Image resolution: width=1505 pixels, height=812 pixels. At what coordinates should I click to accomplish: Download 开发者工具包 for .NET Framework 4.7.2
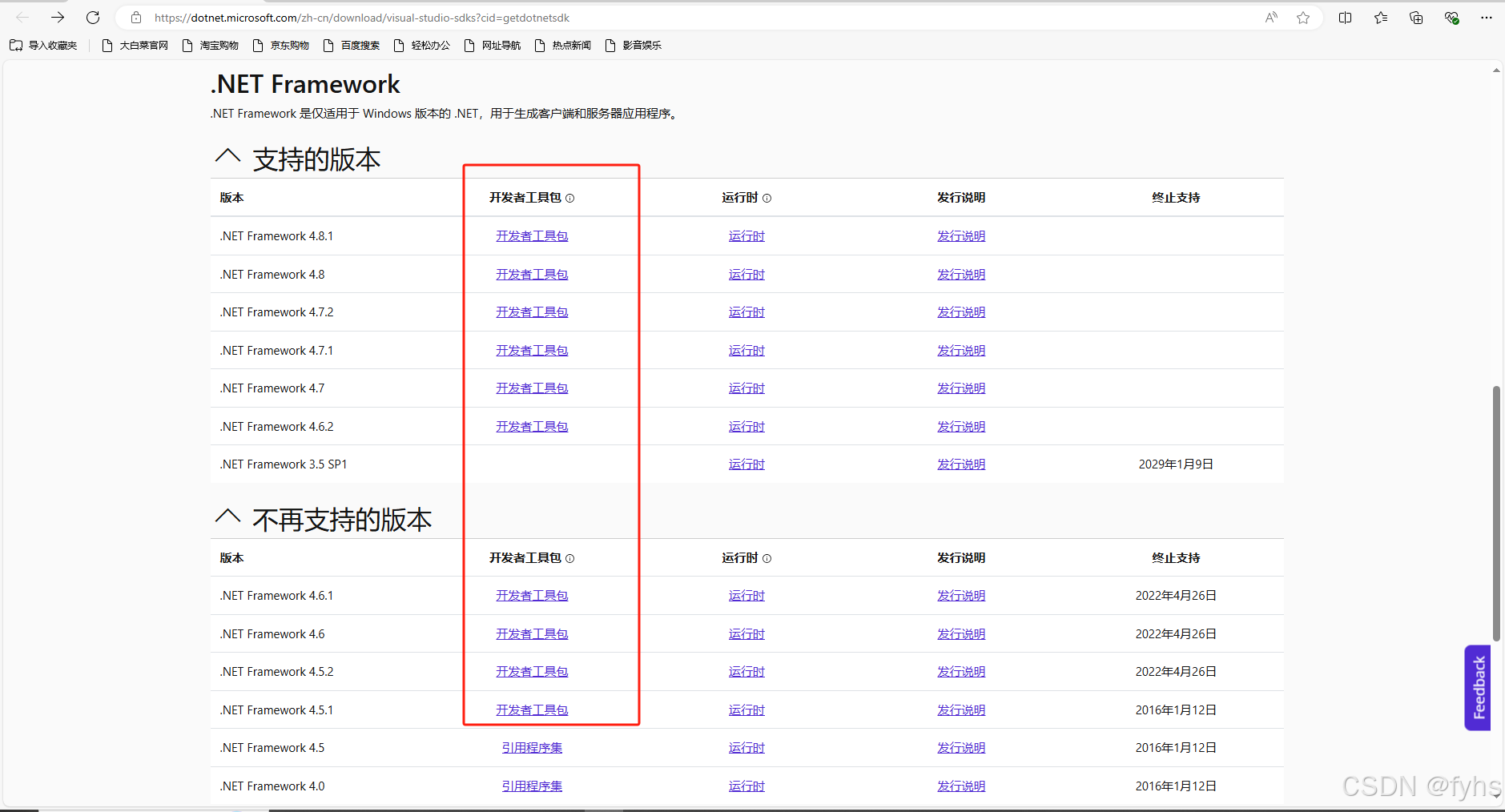click(x=532, y=312)
